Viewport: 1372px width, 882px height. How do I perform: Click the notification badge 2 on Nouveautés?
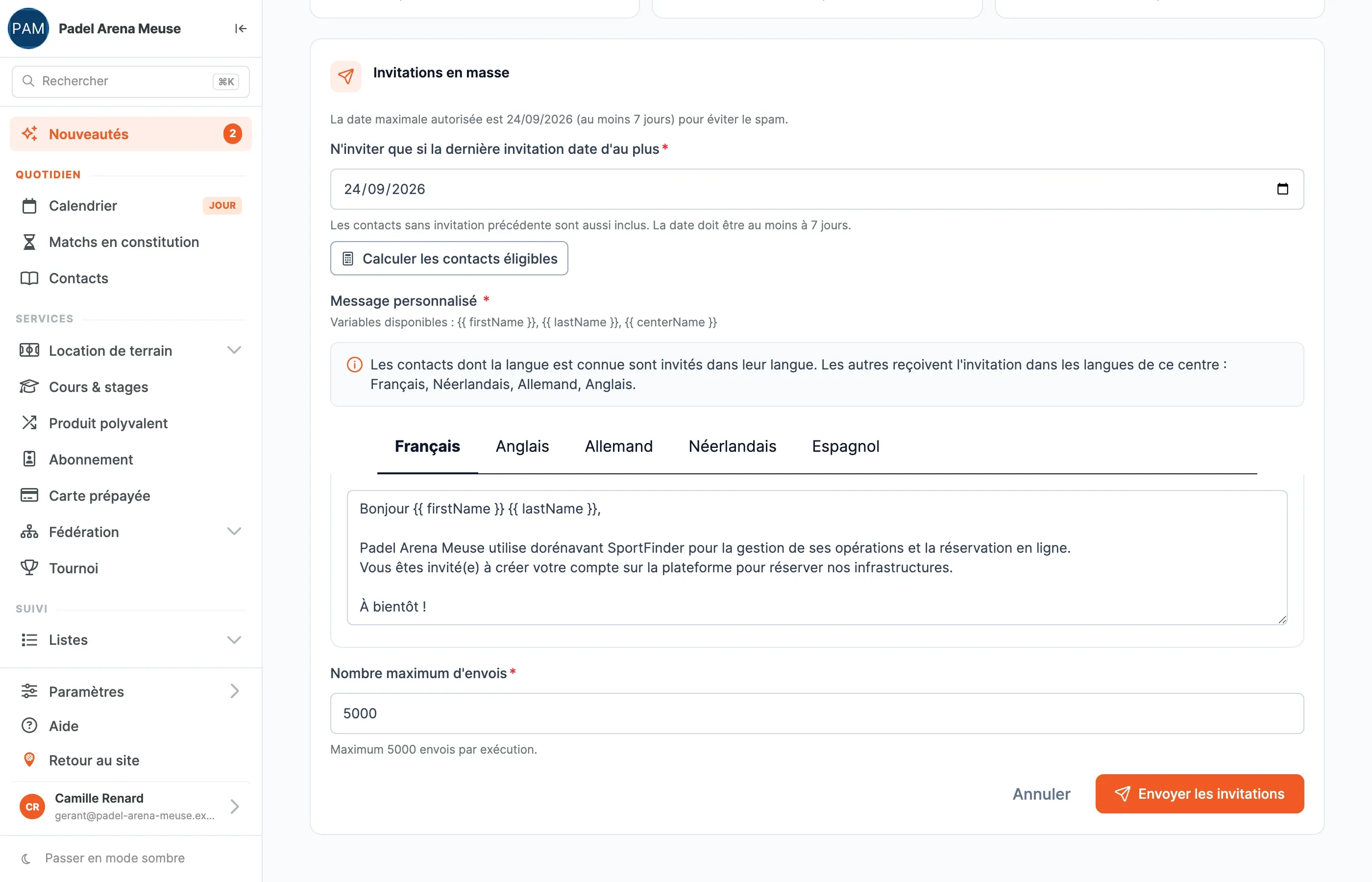click(x=232, y=134)
